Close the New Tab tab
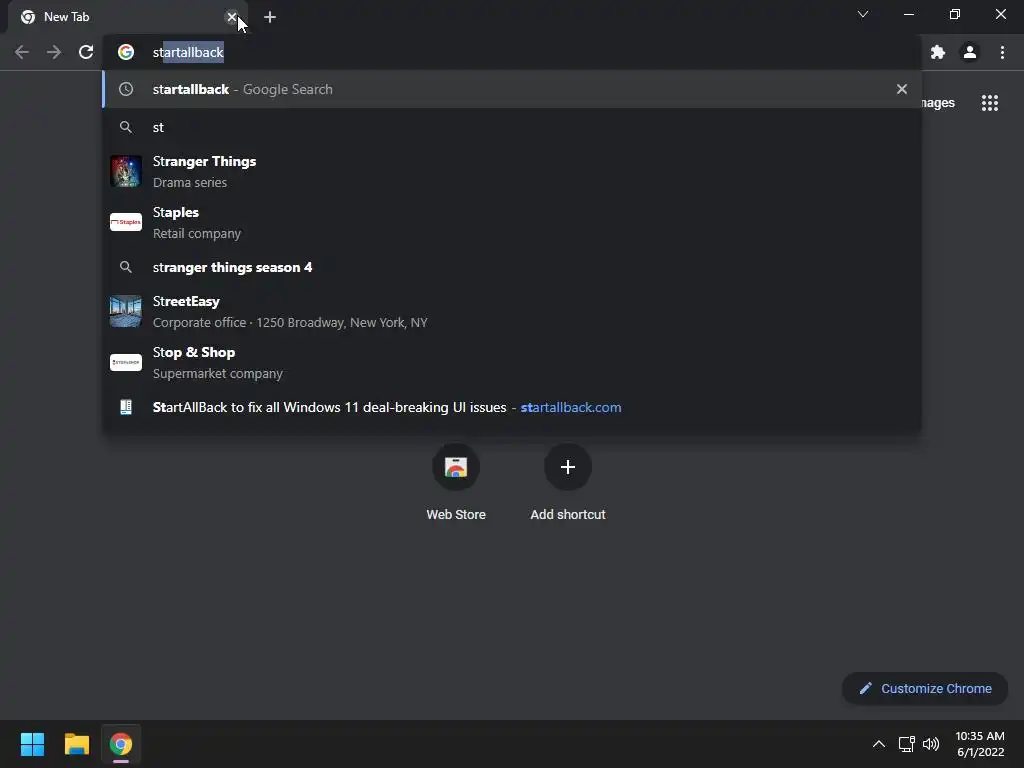1024x768 pixels. pos(231,17)
